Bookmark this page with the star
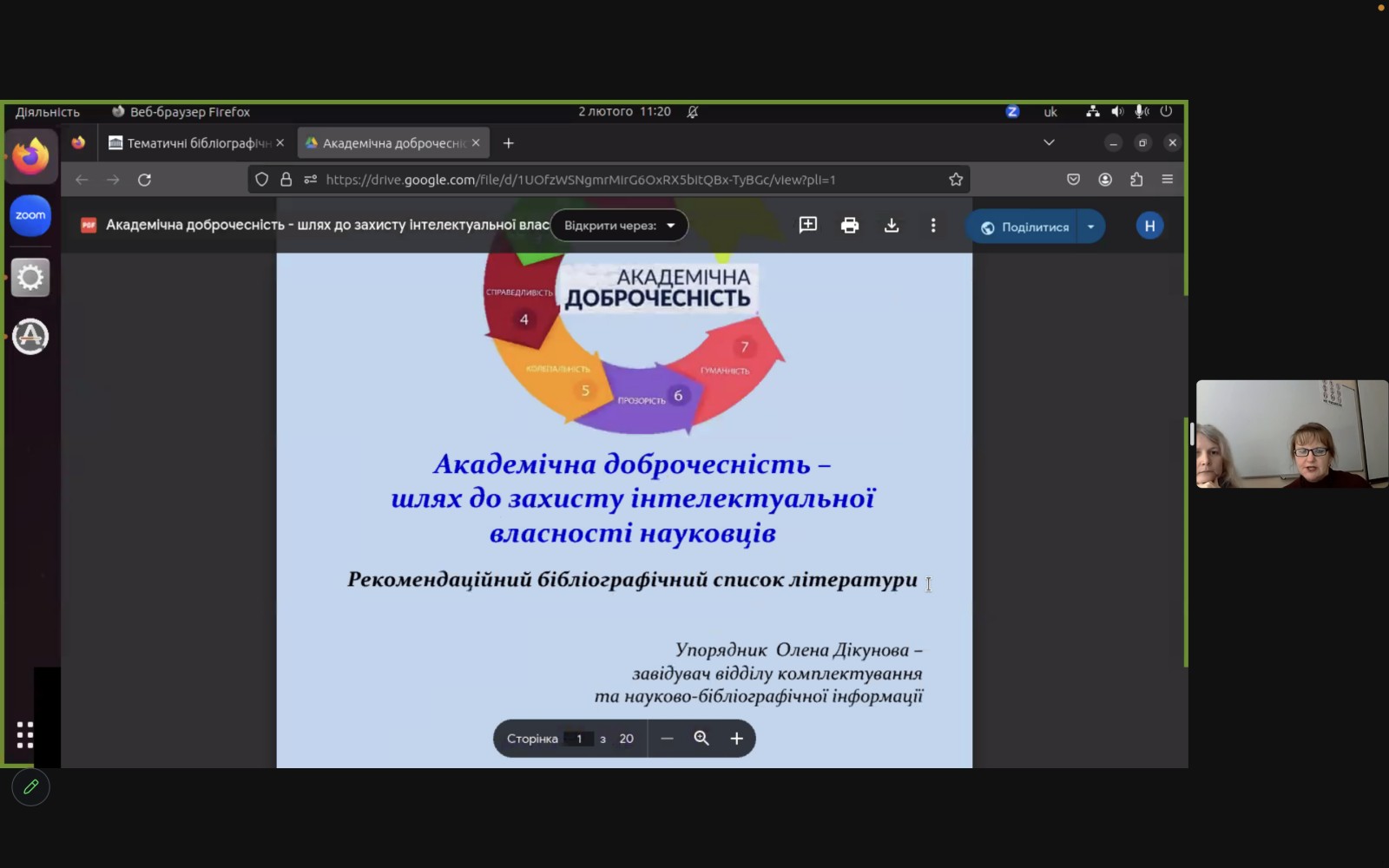This screenshot has height=868, width=1389. point(956,180)
